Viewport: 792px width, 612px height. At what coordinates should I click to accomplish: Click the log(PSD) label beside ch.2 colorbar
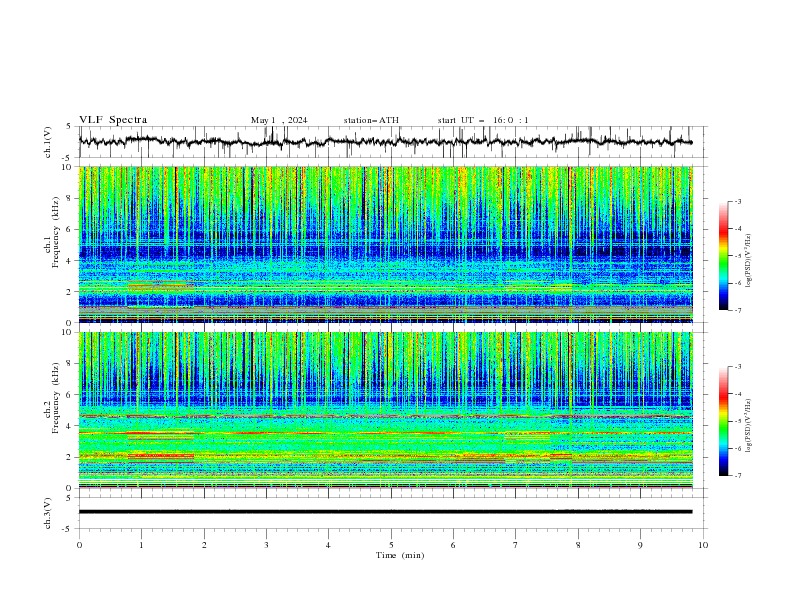749,426
